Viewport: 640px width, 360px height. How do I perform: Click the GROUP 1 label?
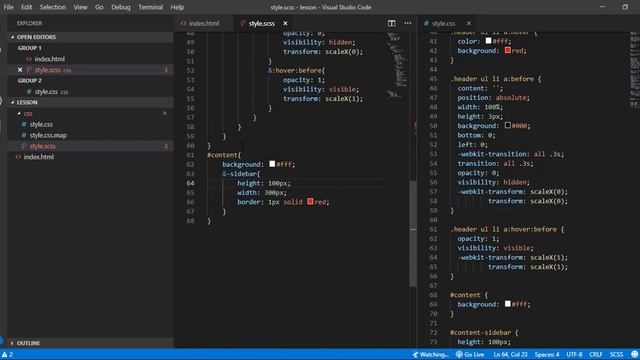(x=29, y=48)
